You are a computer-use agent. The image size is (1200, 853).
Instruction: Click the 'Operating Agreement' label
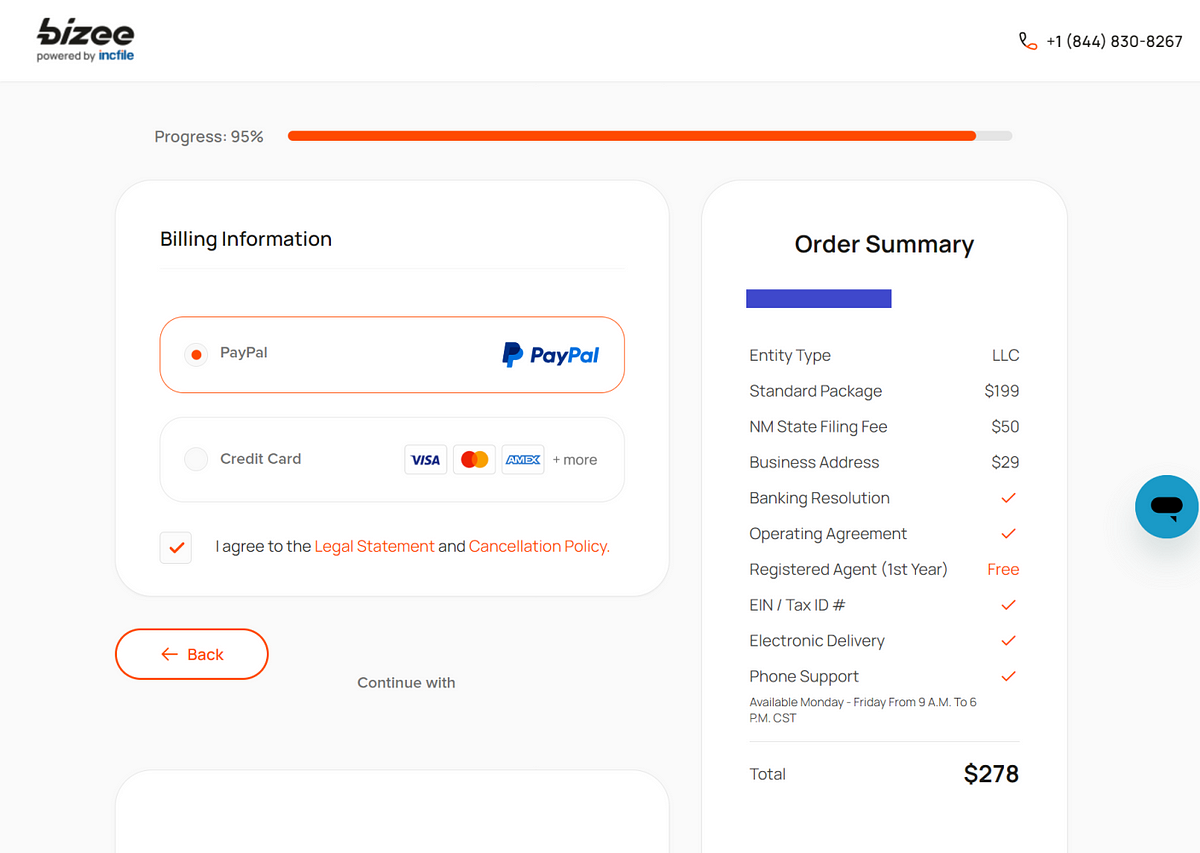pyautogui.click(x=828, y=534)
